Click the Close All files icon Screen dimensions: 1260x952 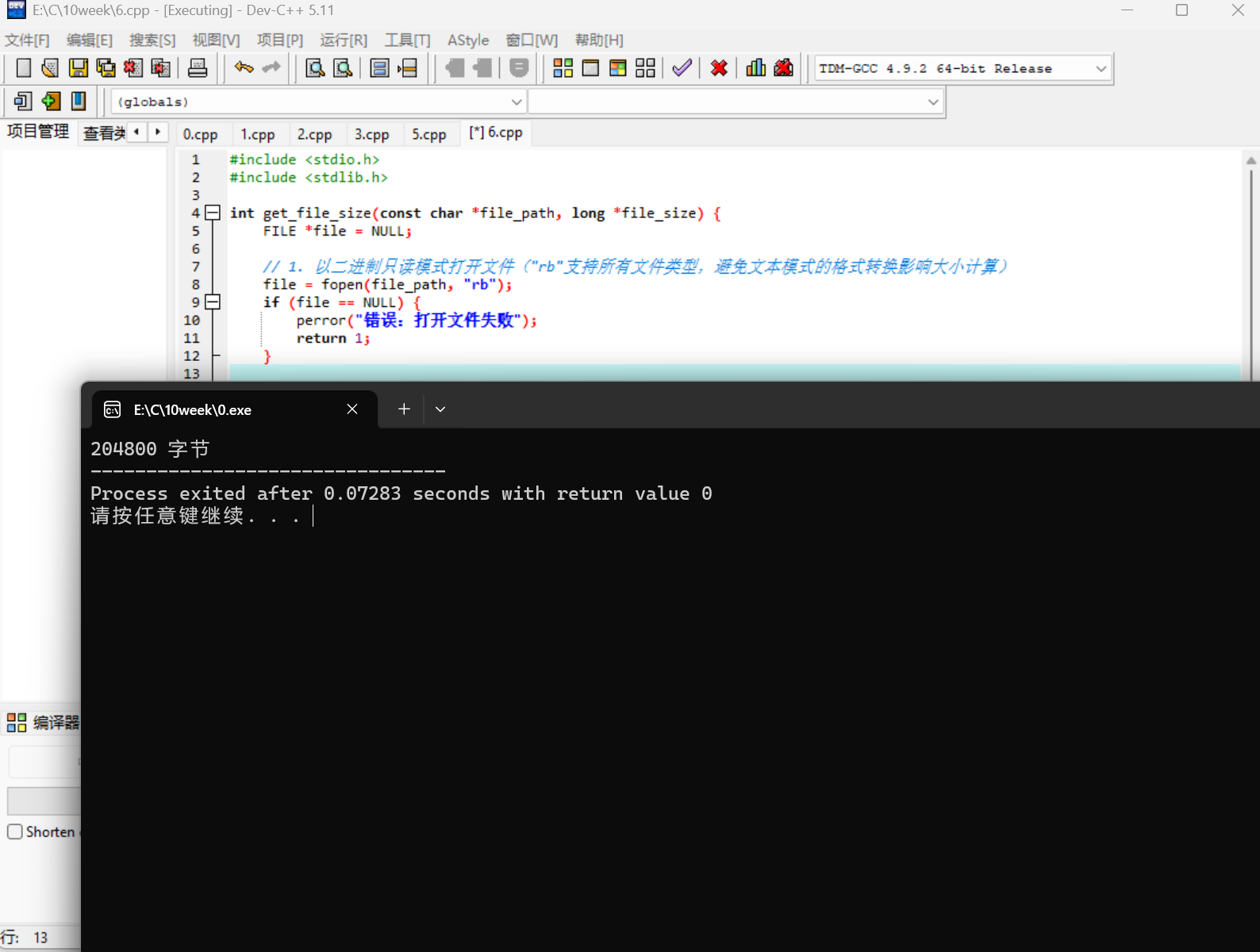(160, 68)
